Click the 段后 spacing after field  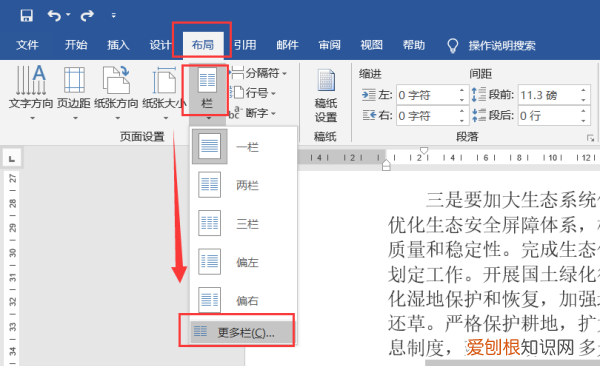pos(554,115)
